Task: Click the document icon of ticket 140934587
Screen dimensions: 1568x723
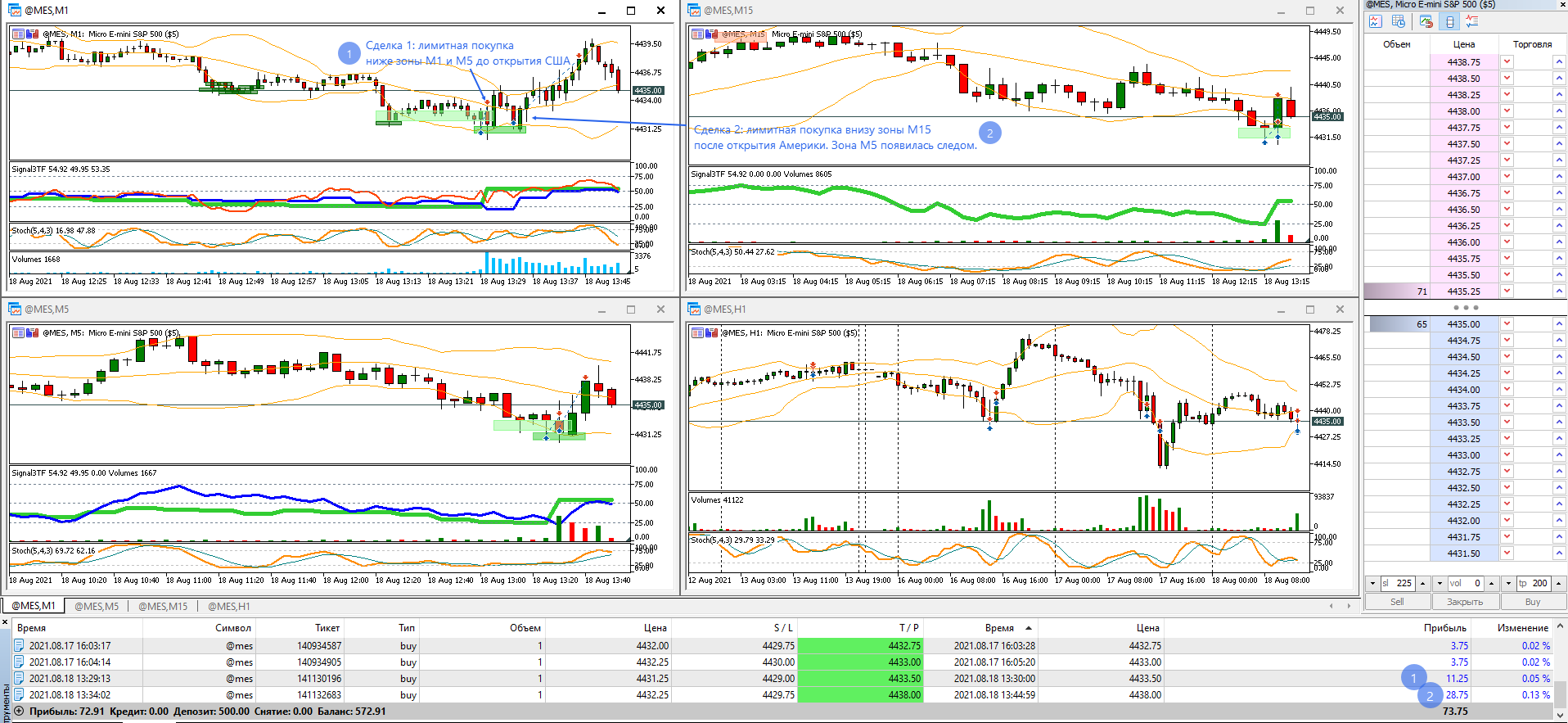Action: click(20, 646)
